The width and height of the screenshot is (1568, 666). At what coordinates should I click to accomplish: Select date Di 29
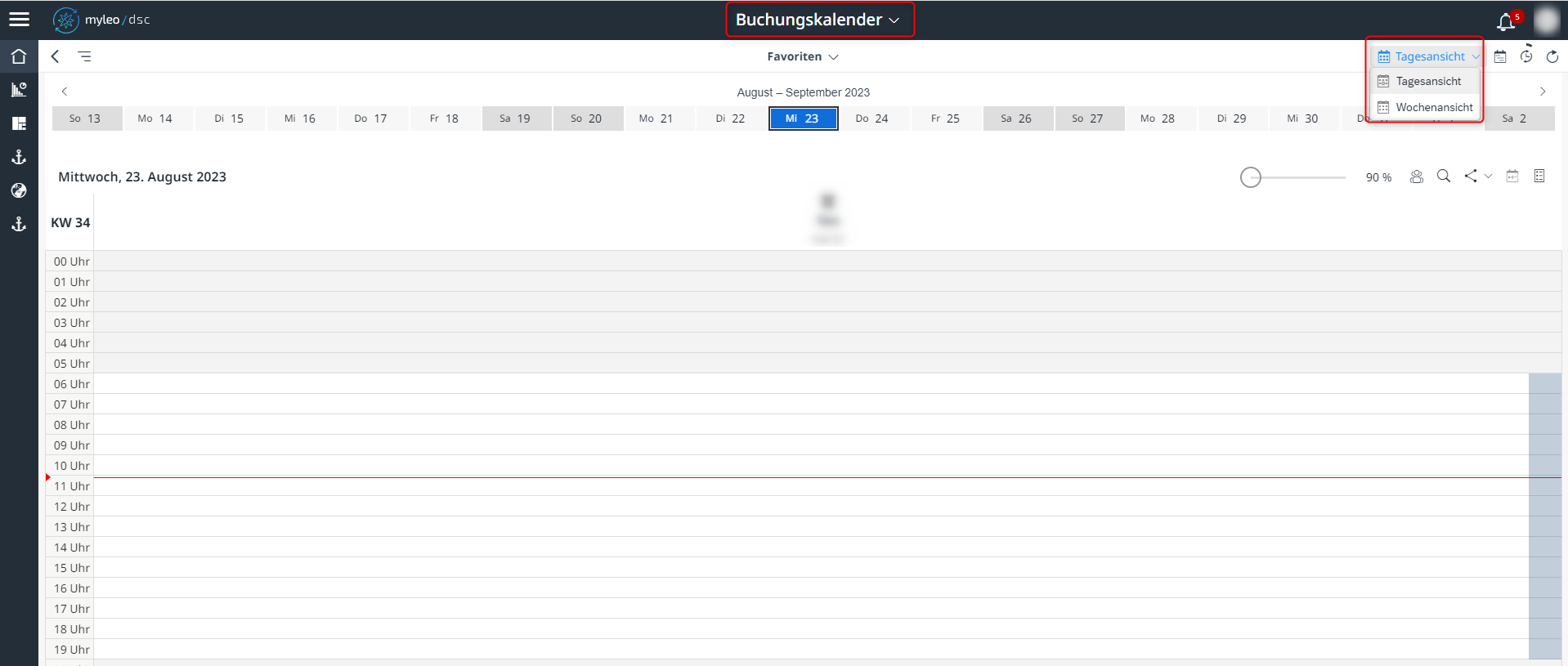click(x=1233, y=118)
